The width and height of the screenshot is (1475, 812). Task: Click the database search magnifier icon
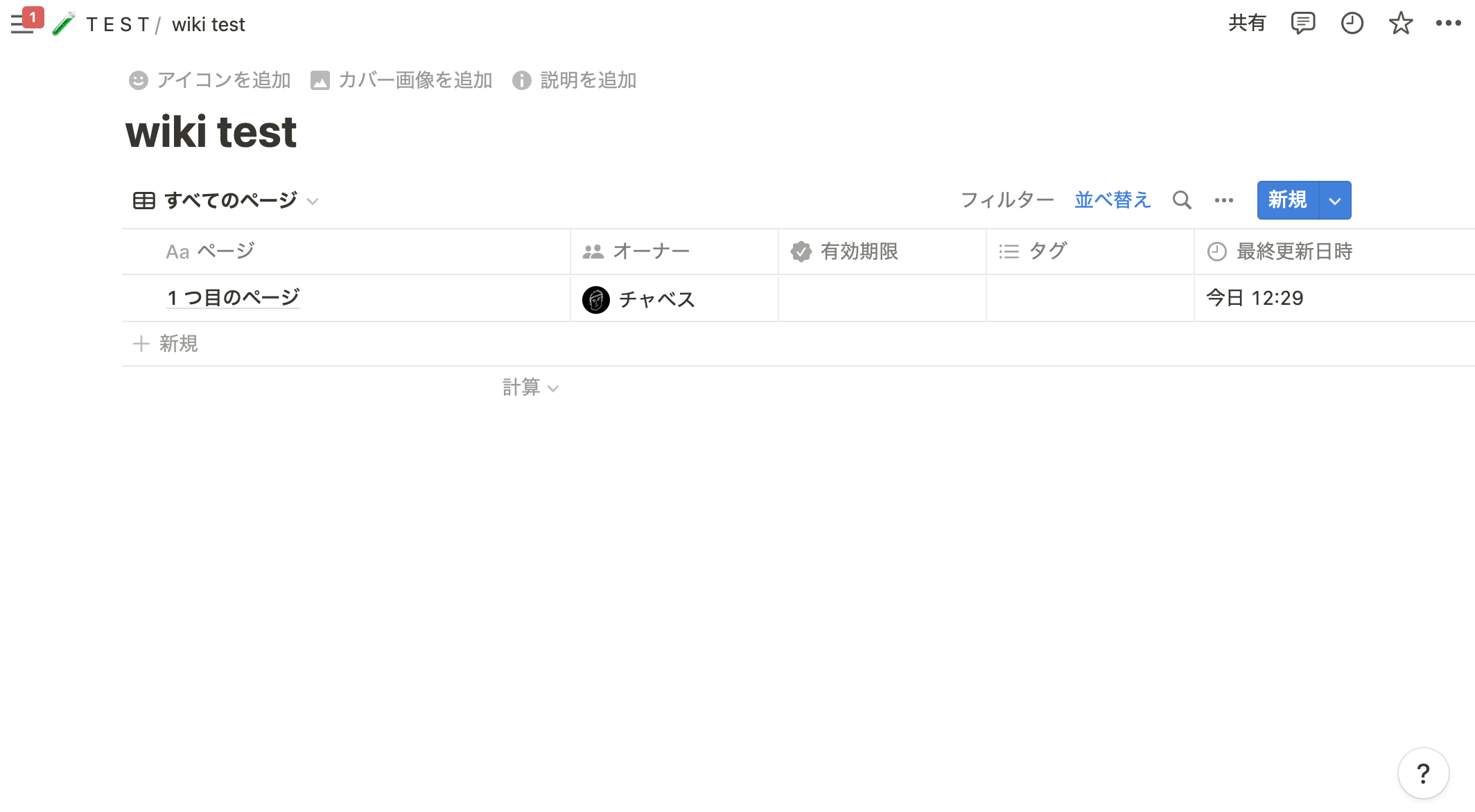1182,200
